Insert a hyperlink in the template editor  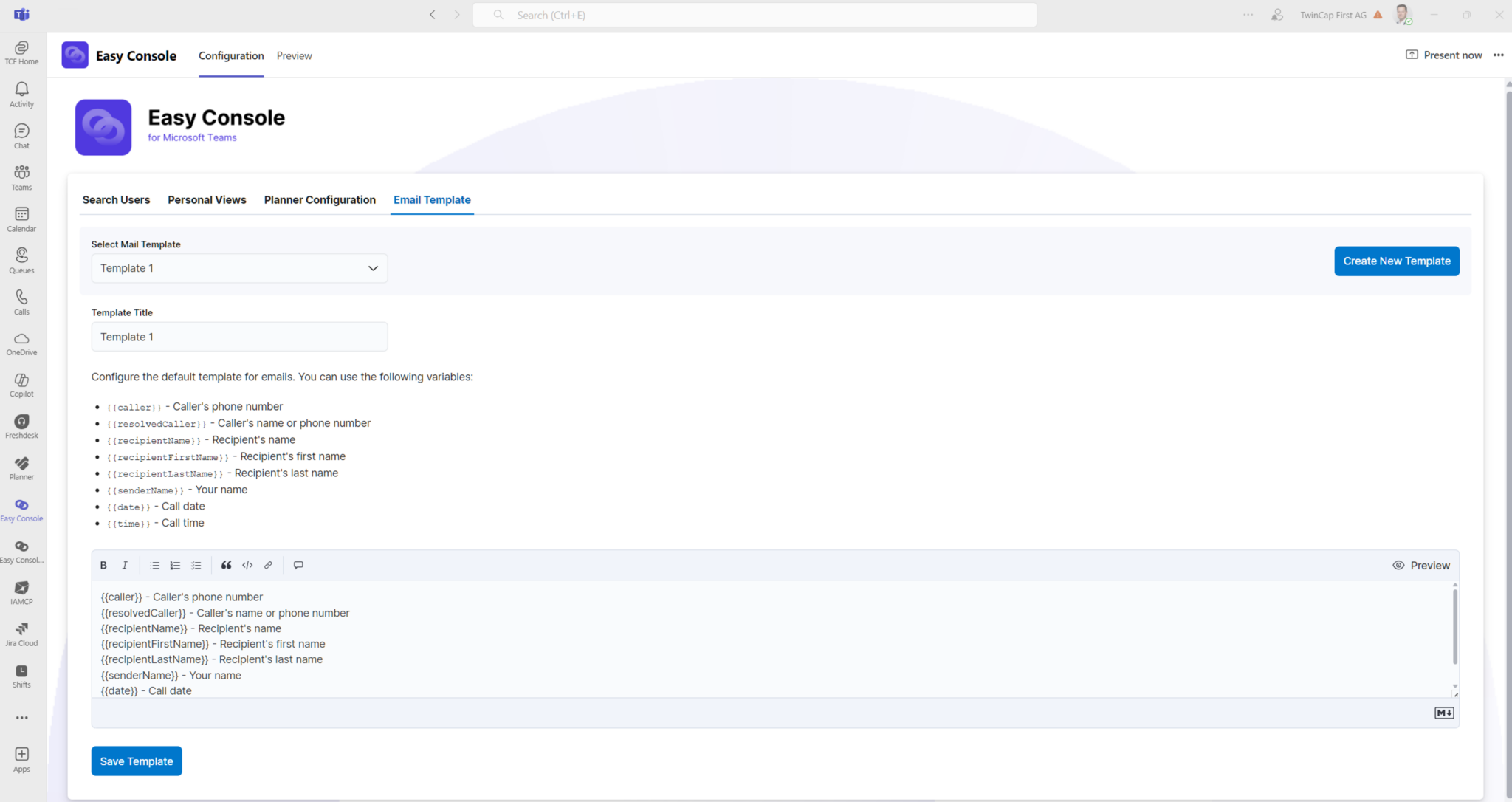click(268, 565)
